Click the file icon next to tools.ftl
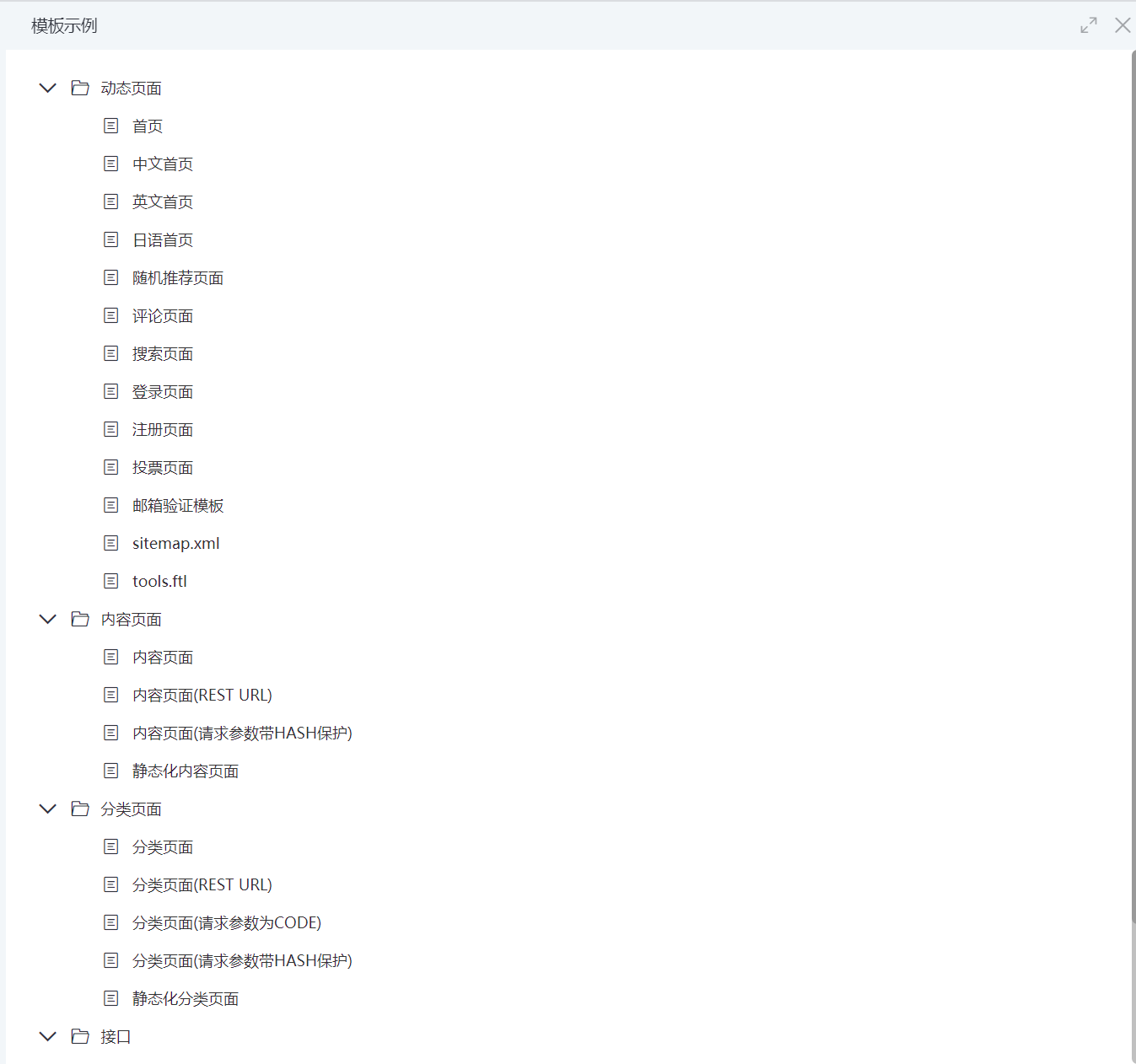The width and height of the screenshot is (1136, 1064). 110,581
